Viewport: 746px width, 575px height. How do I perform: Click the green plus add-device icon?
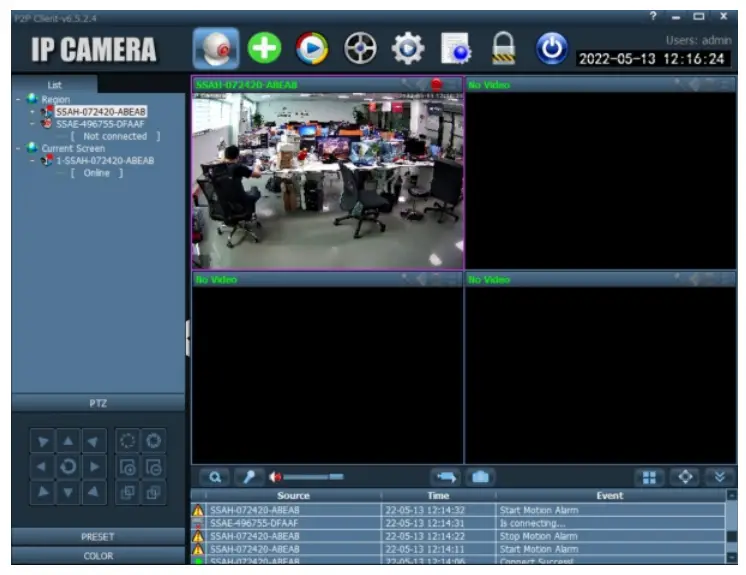(265, 48)
